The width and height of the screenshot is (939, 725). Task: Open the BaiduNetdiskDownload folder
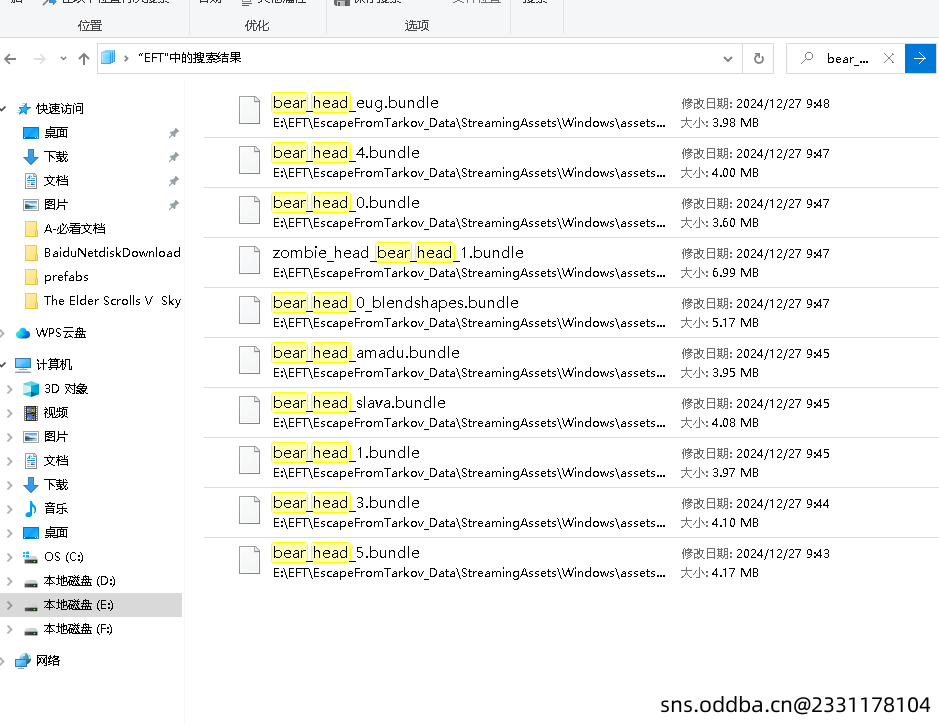[x=112, y=253]
